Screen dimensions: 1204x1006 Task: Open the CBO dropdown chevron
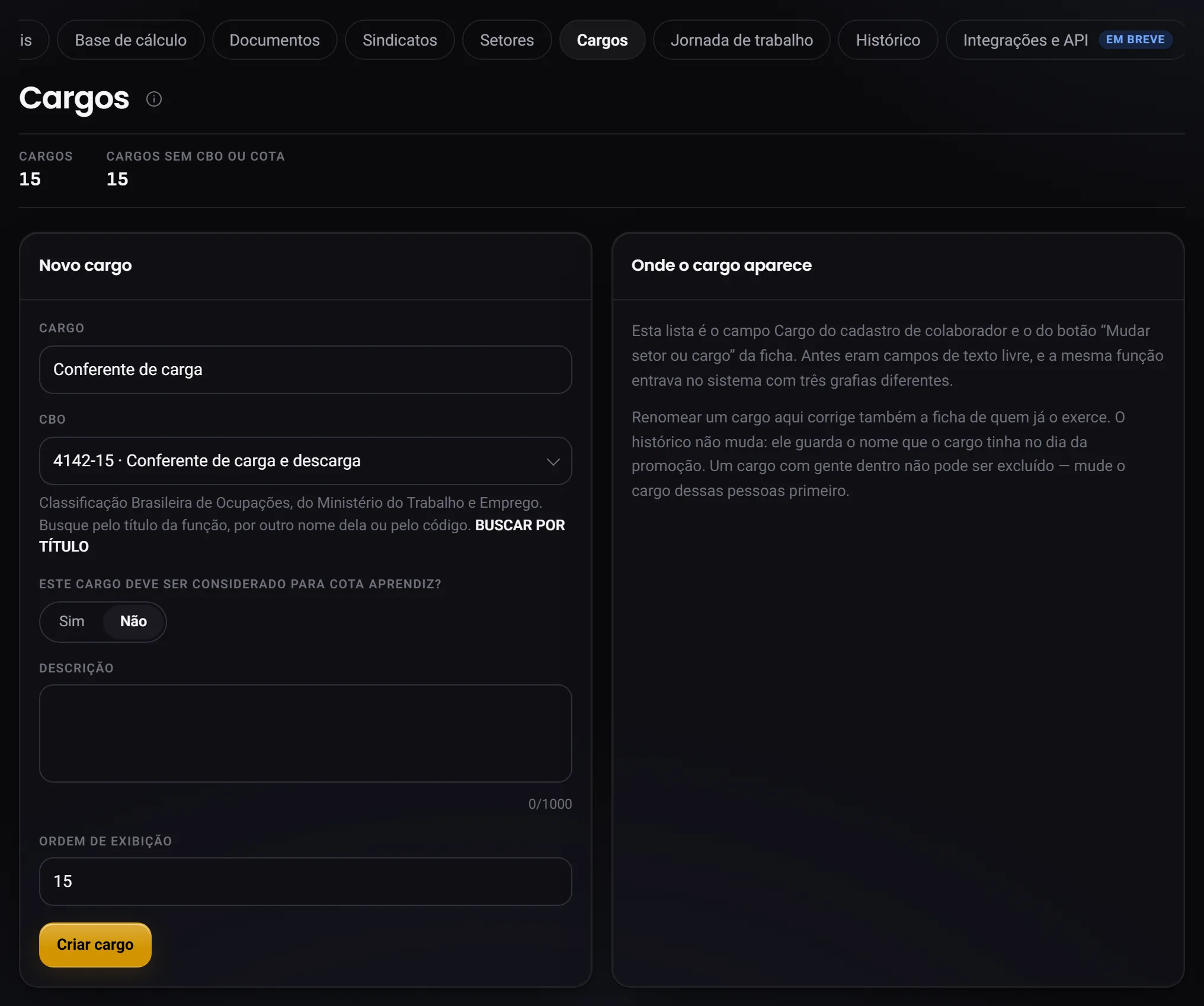click(553, 462)
